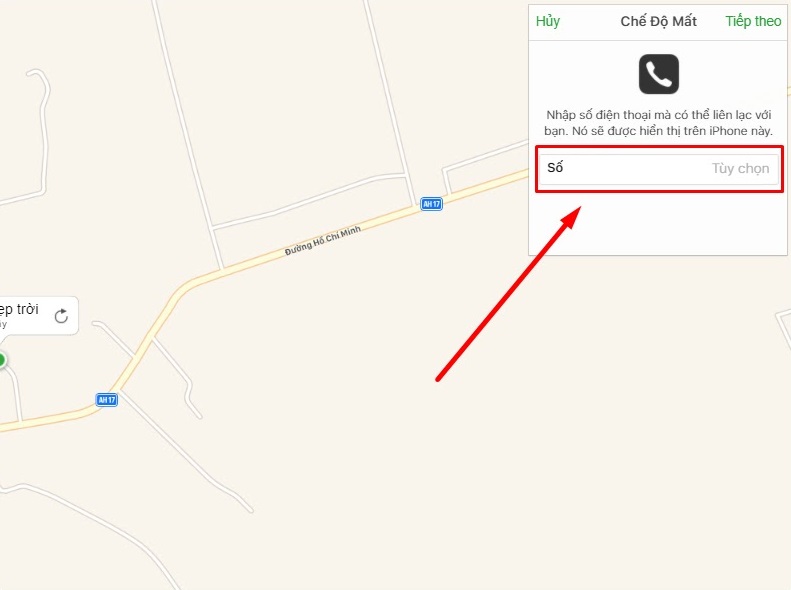Select the green device location dot

click(2, 360)
